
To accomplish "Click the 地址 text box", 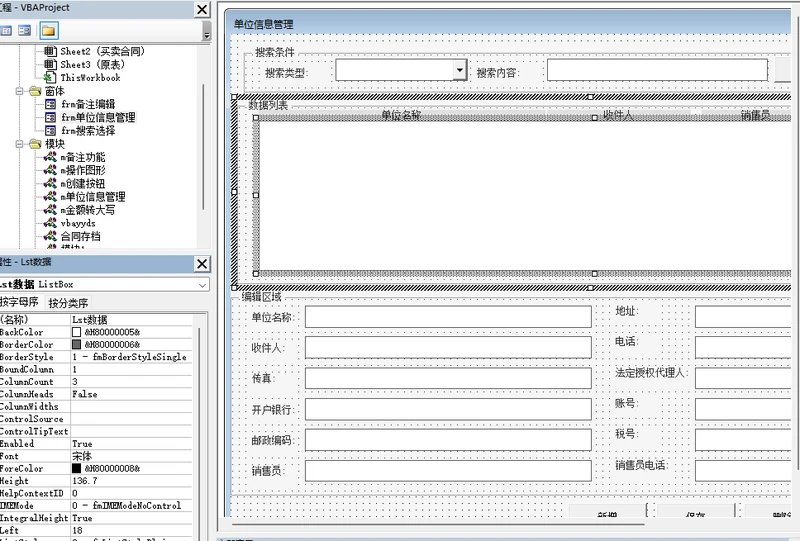I will (x=743, y=317).
